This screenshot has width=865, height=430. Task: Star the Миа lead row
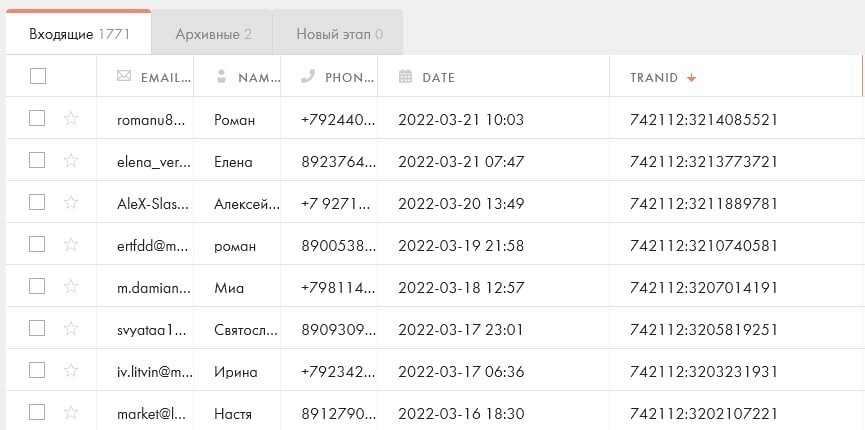[71, 286]
